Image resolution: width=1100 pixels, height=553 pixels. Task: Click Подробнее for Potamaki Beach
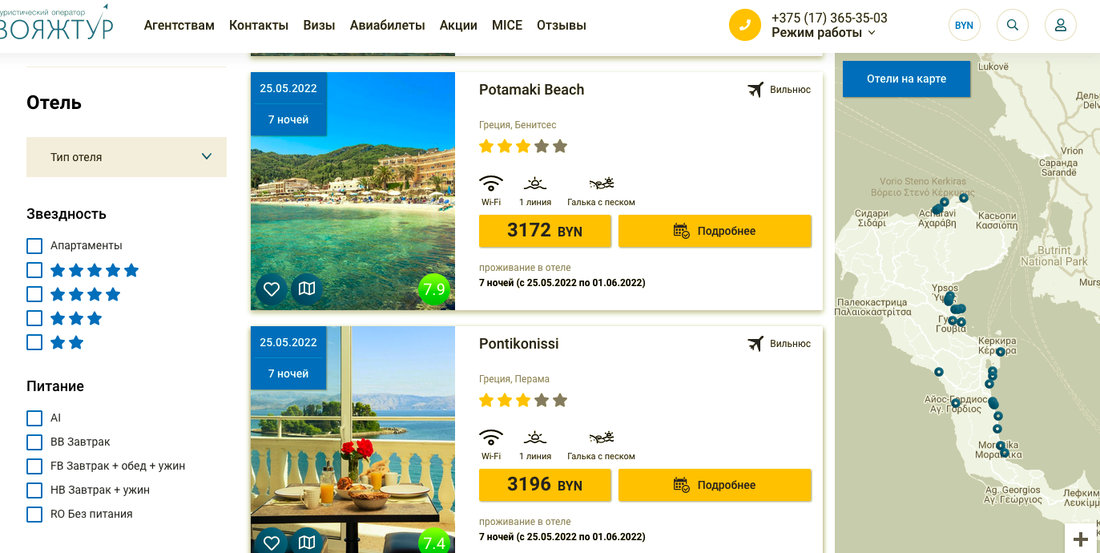point(715,231)
